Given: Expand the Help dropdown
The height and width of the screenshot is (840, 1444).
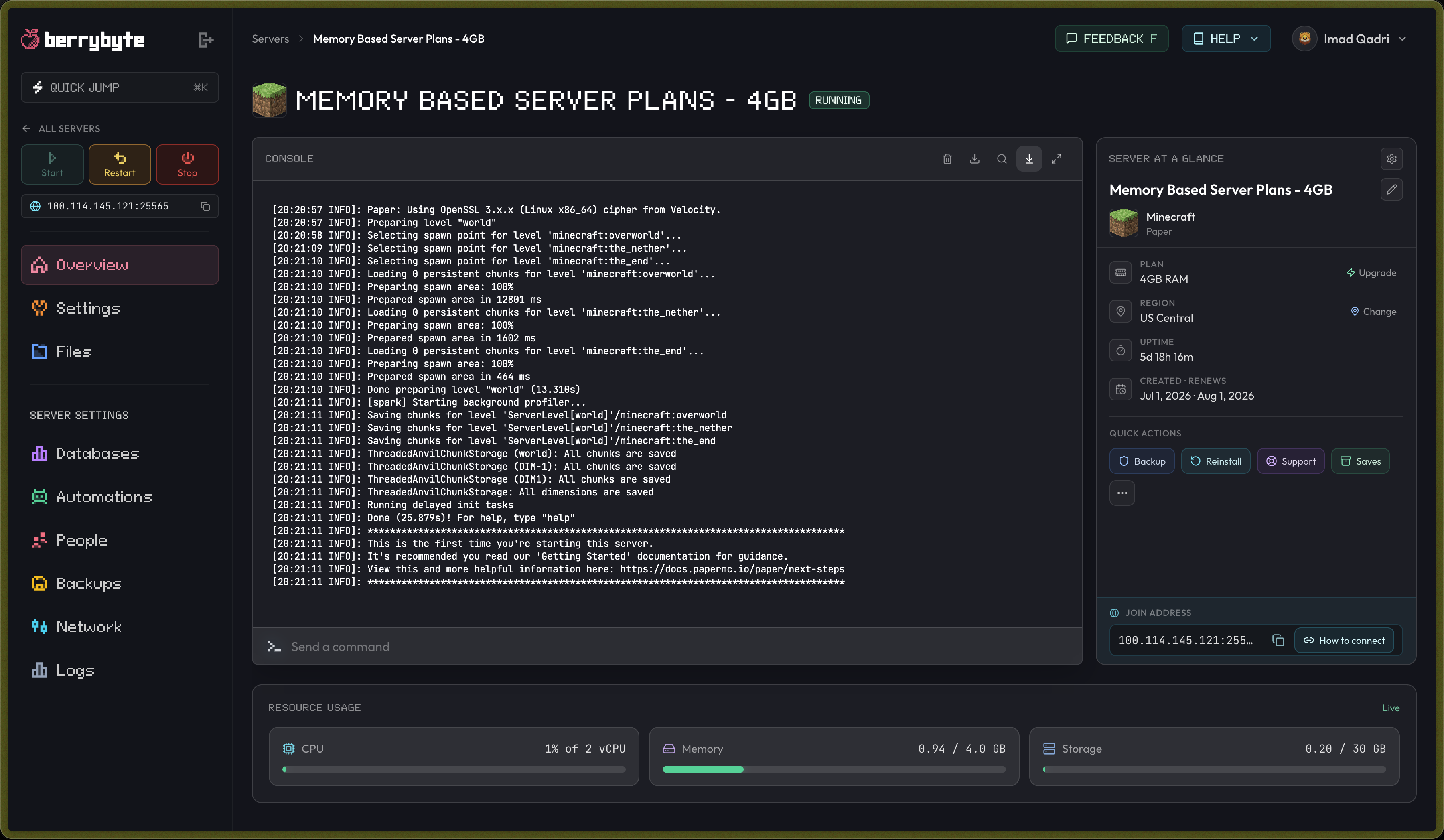Looking at the screenshot, I should 1226,39.
